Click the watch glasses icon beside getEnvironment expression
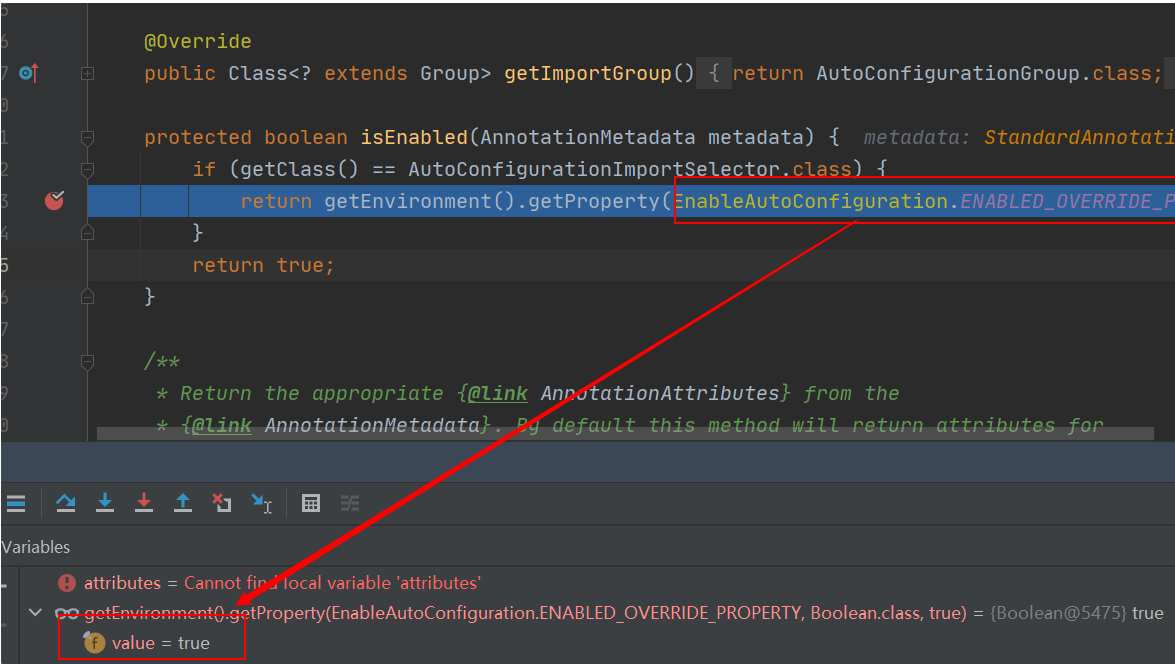The image size is (1175, 664). (67, 614)
